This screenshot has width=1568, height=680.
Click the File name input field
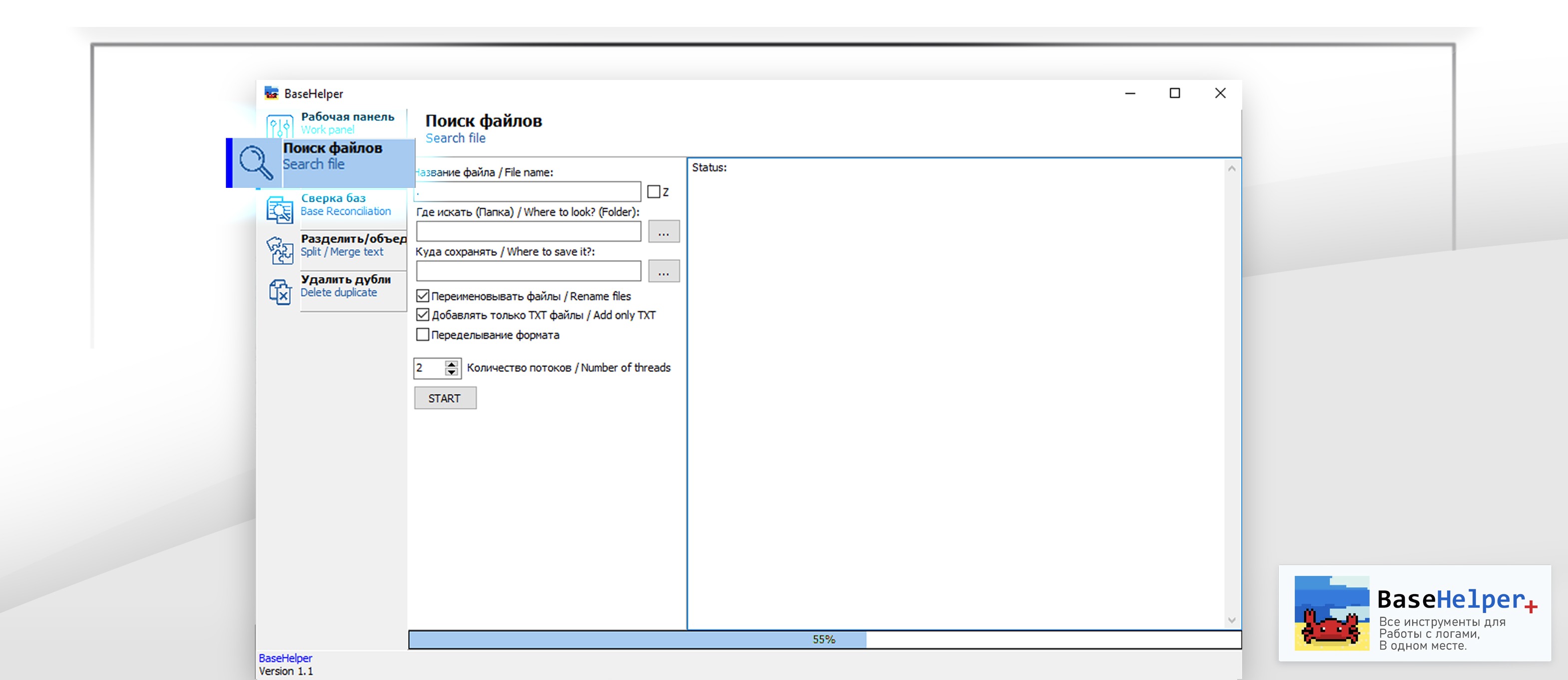[528, 192]
